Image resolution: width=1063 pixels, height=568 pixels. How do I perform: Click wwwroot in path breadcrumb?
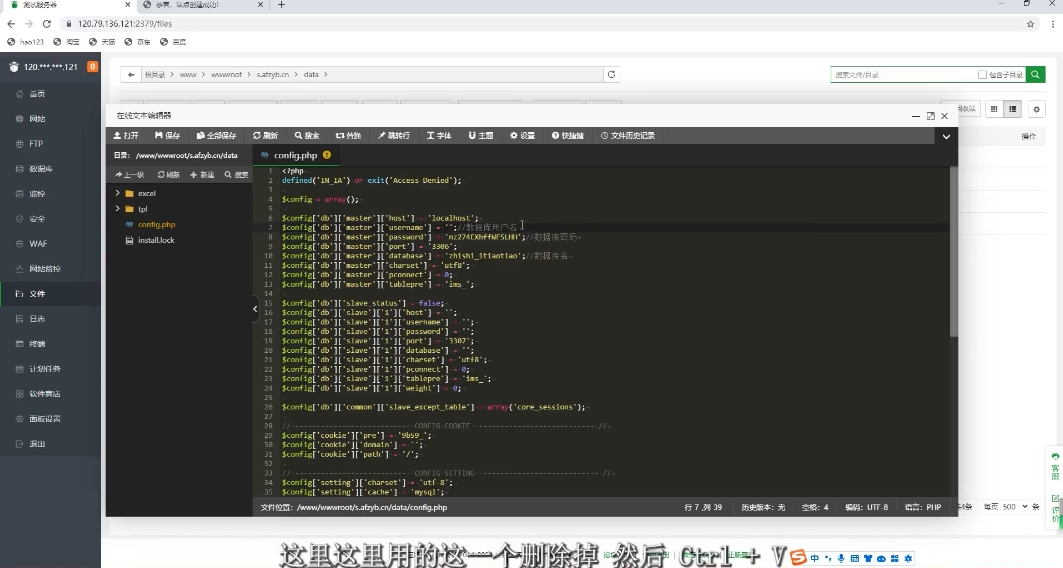click(226, 75)
